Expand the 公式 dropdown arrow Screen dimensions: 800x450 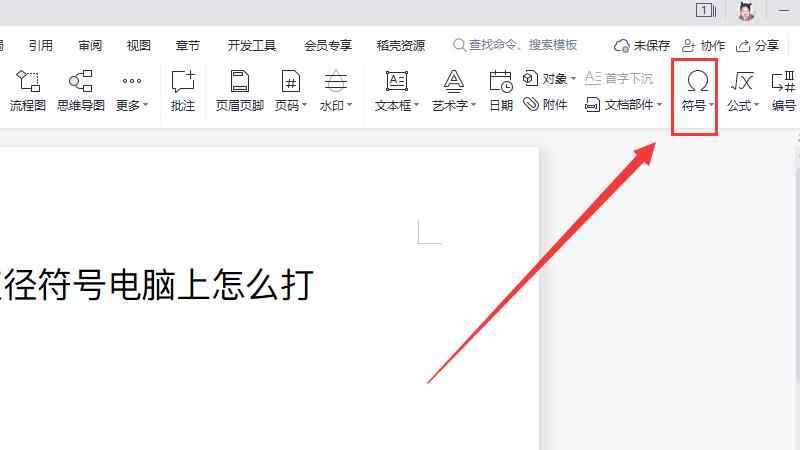click(x=757, y=105)
